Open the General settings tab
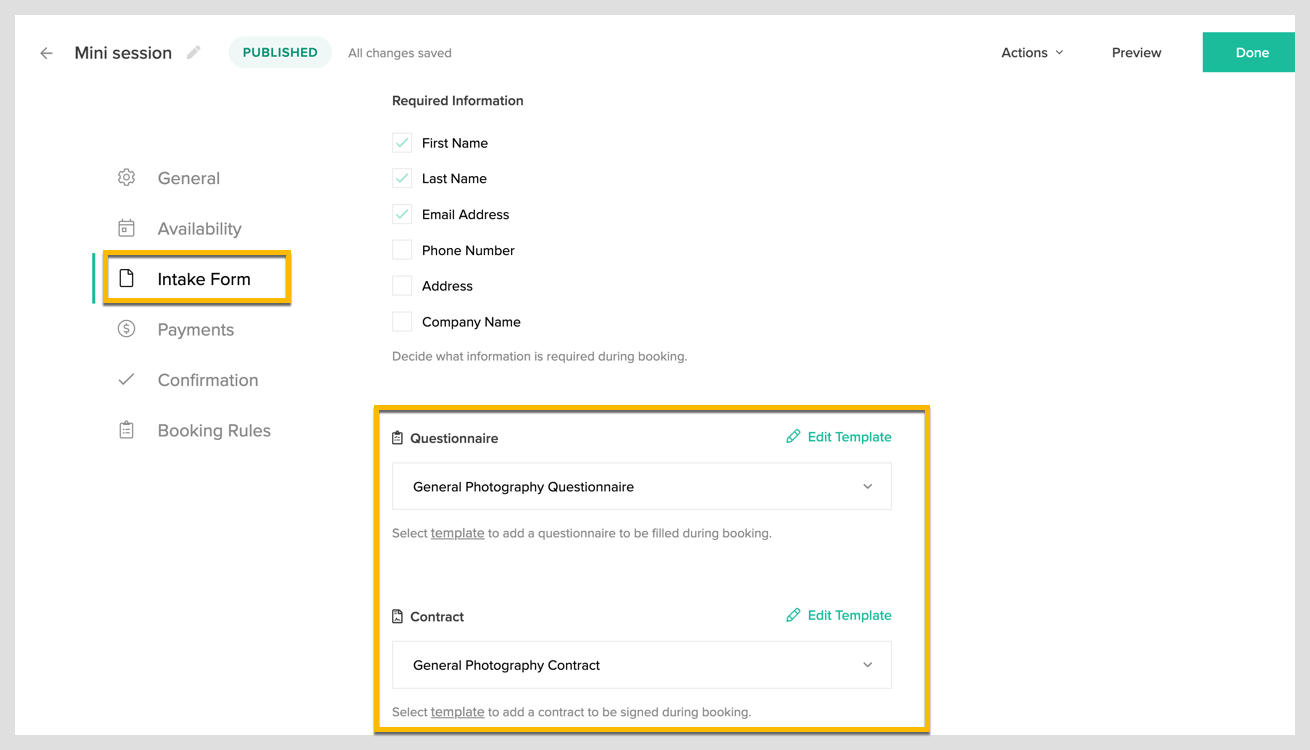This screenshot has width=1310, height=750. coord(189,178)
